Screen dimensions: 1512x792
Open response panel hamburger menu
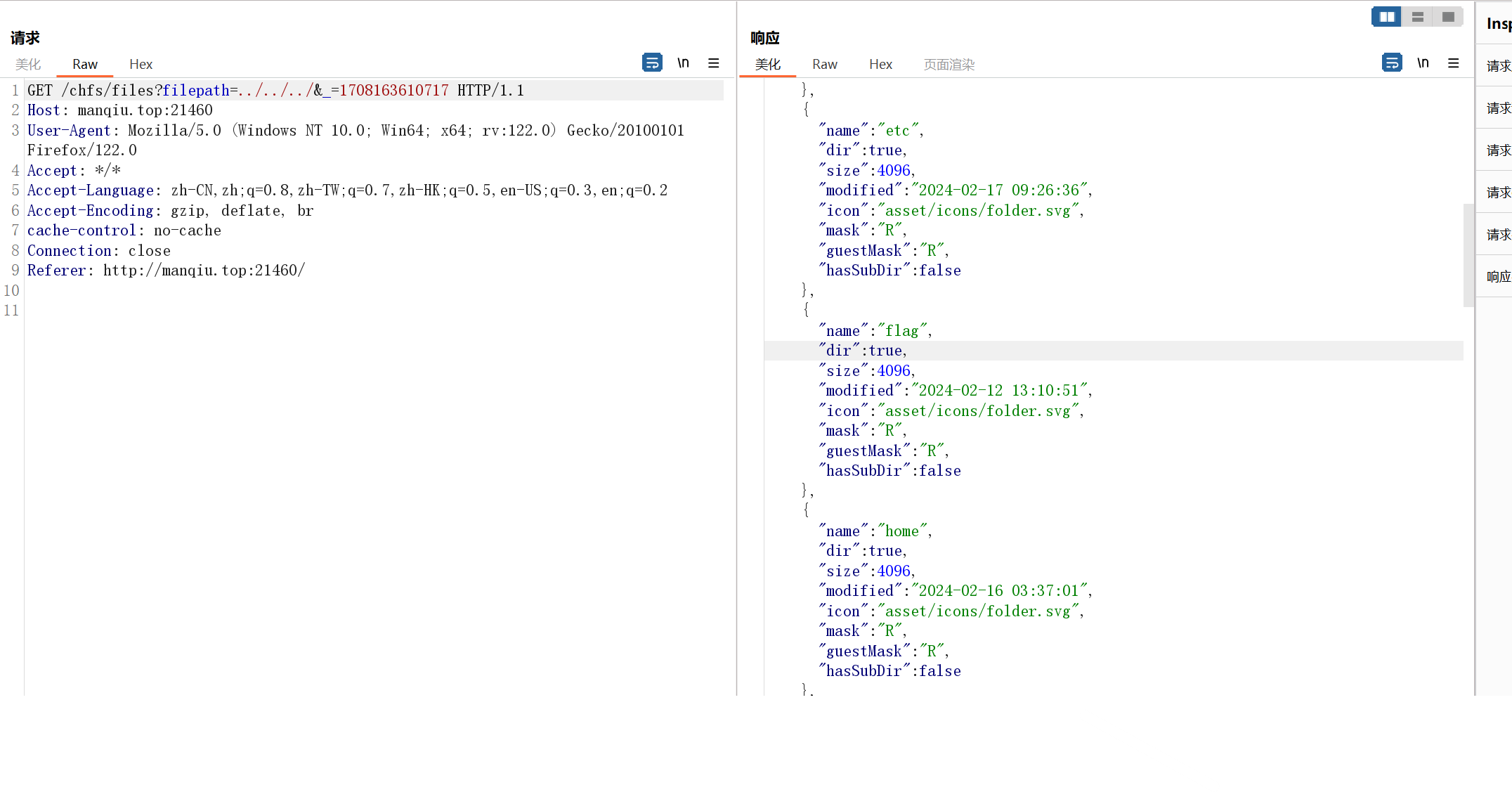pyautogui.click(x=1454, y=63)
